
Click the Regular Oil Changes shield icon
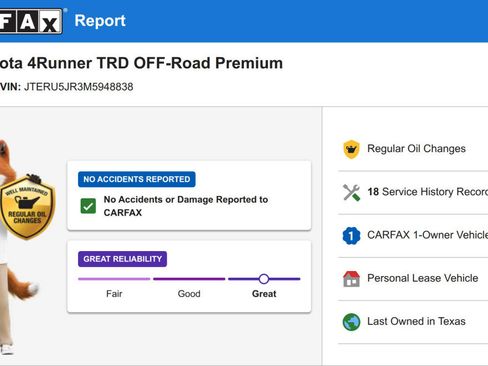(351, 149)
